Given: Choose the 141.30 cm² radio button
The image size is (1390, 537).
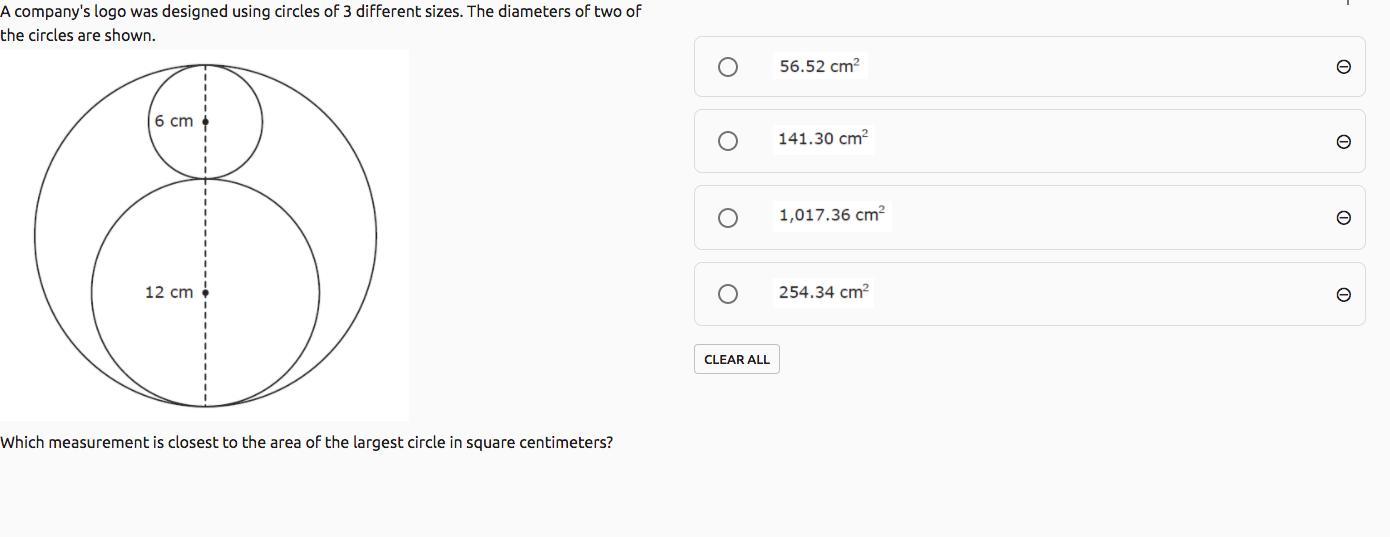Looking at the screenshot, I should pos(728,141).
